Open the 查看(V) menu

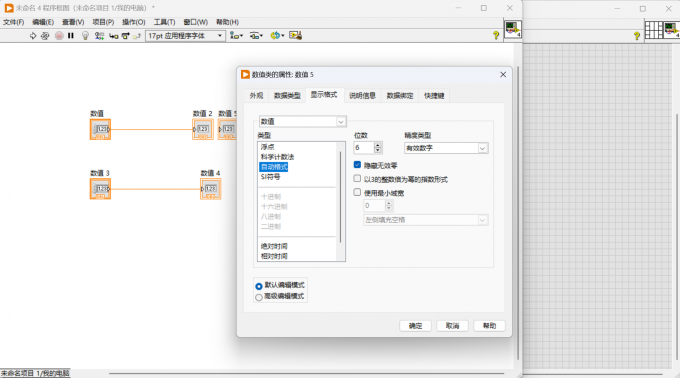[x=73, y=22]
